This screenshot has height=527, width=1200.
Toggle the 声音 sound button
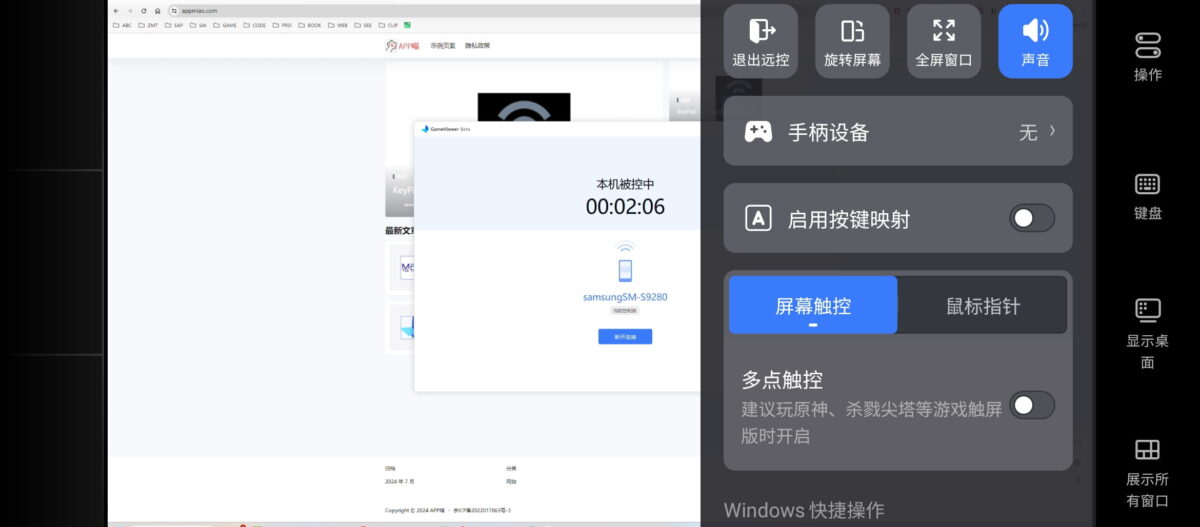tap(1035, 41)
